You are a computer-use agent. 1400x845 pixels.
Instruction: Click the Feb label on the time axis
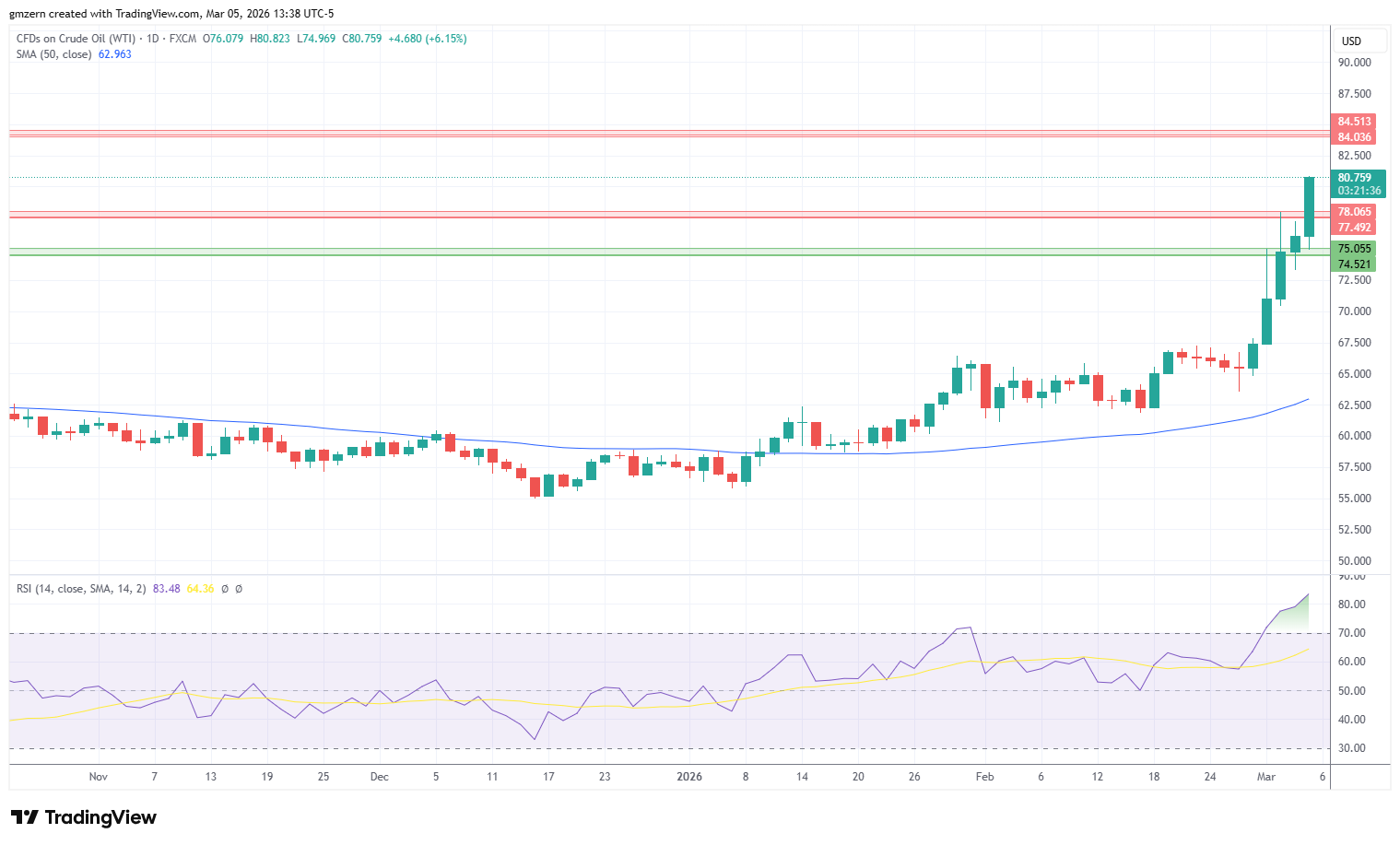tap(985, 777)
